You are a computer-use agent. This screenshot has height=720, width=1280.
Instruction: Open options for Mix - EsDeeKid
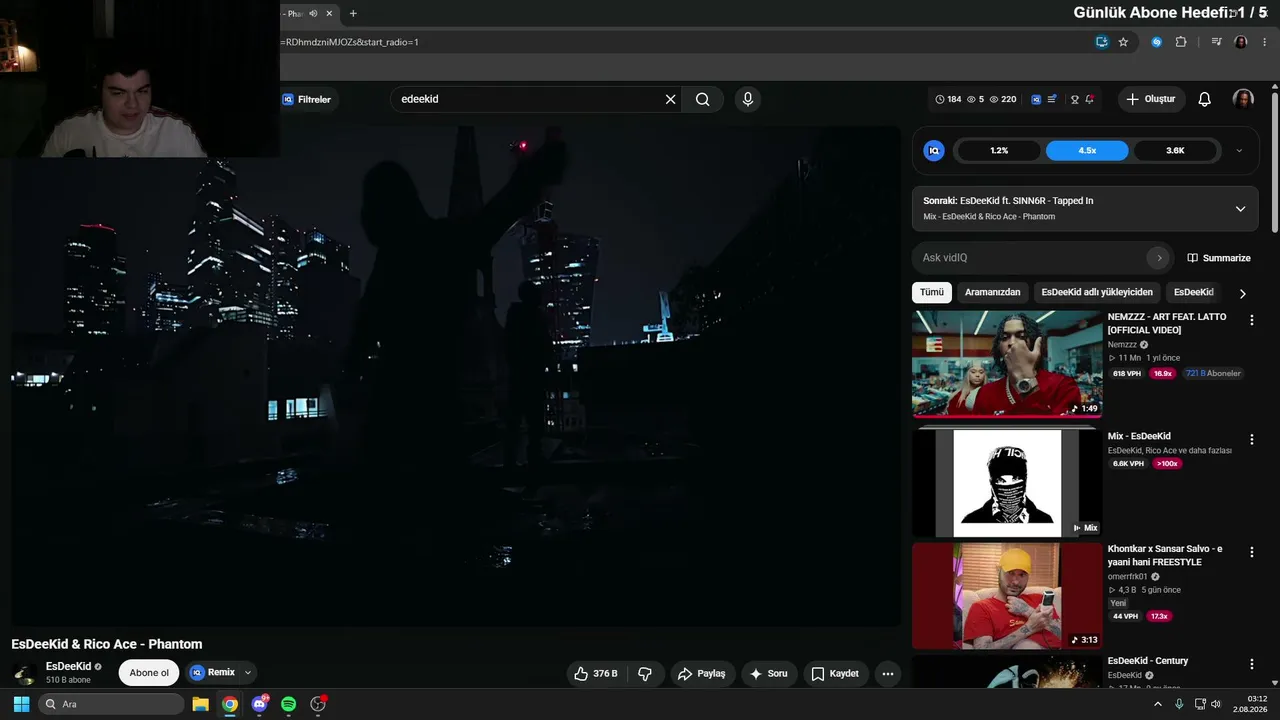click(x=1251, y=439)
